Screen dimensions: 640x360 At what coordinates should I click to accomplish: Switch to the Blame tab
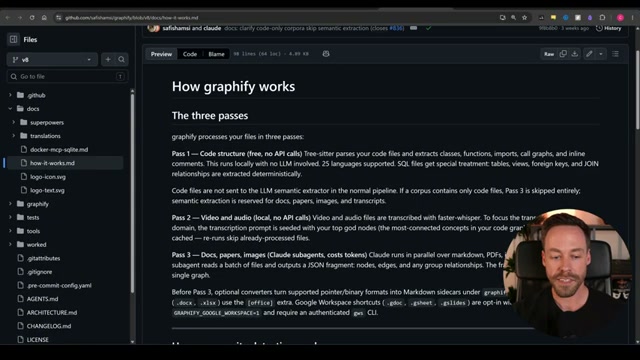click(x=216, y=54)
